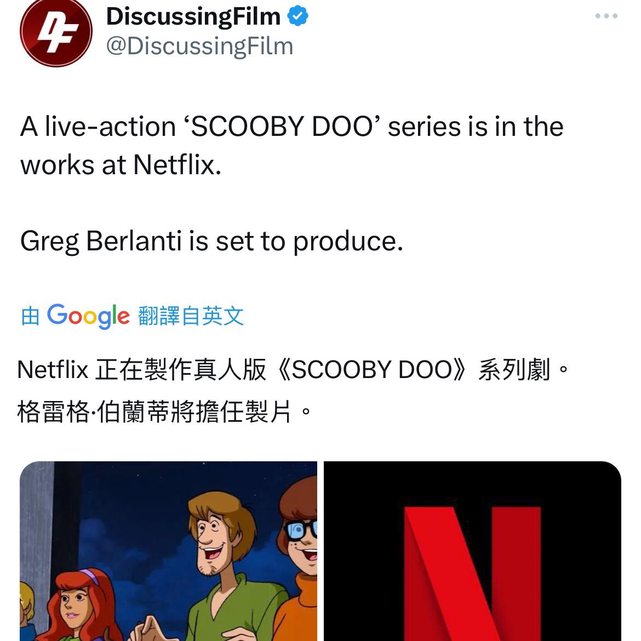
Task: Open the Scooby-Doo cartoon image
Action: pos(168,551)
